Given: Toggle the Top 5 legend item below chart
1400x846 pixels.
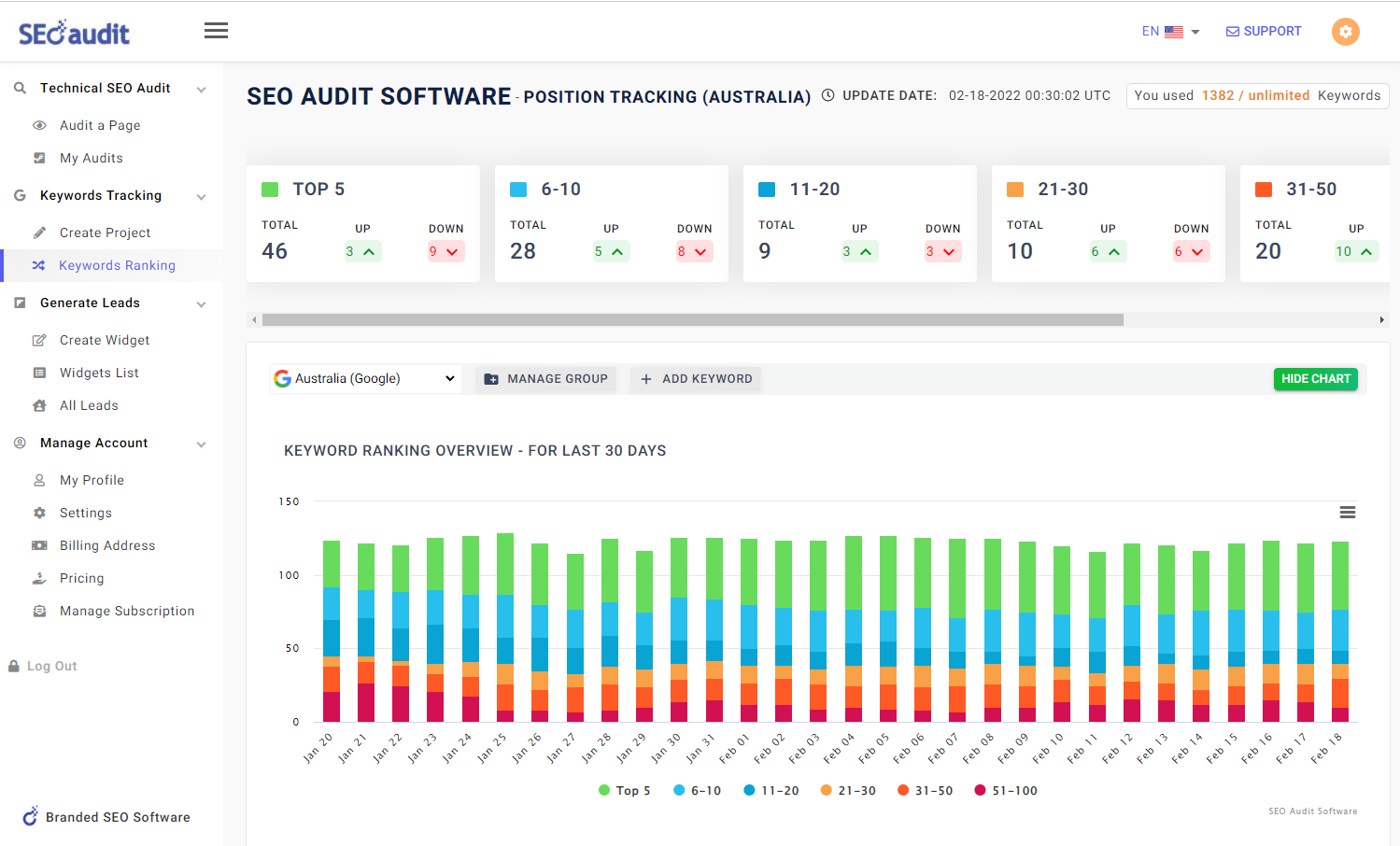Looking at the screenshot, I should 624,790.
